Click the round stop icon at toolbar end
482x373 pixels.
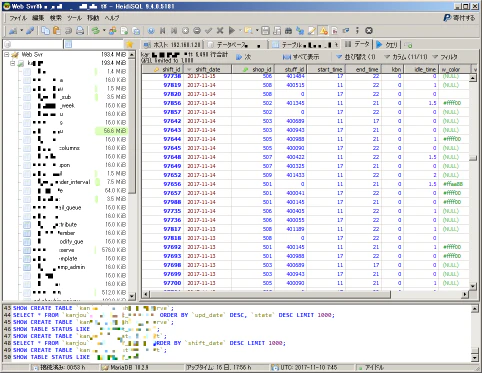coord(369,31)
